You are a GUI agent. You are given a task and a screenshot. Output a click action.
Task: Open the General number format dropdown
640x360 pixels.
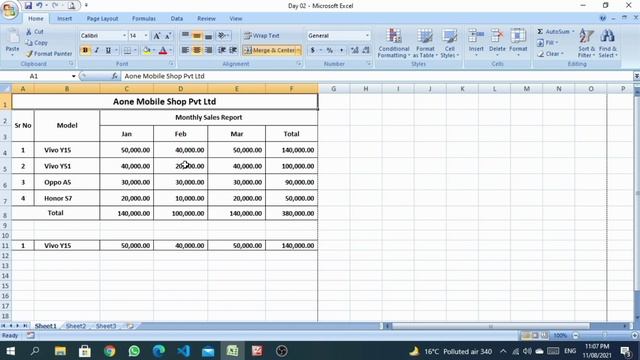click(367, 36)
